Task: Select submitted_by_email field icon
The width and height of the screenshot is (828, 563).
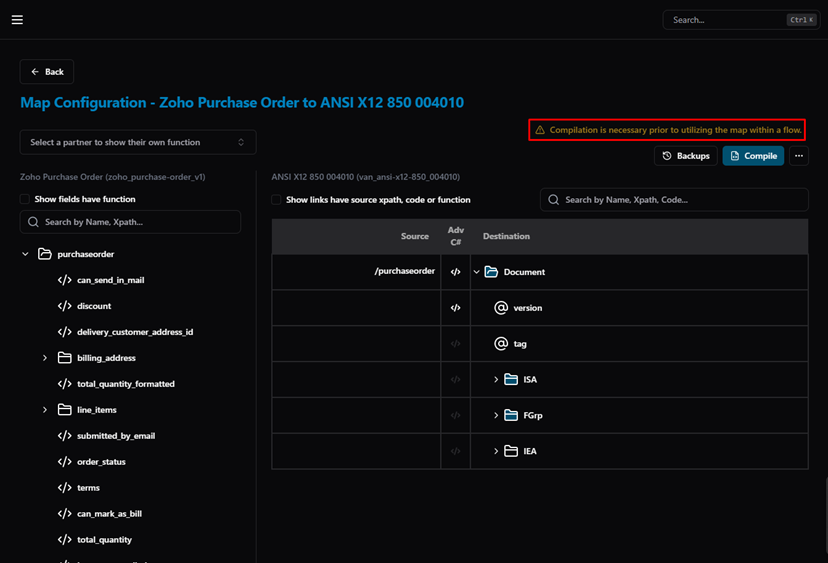Action: coord(64,436)
